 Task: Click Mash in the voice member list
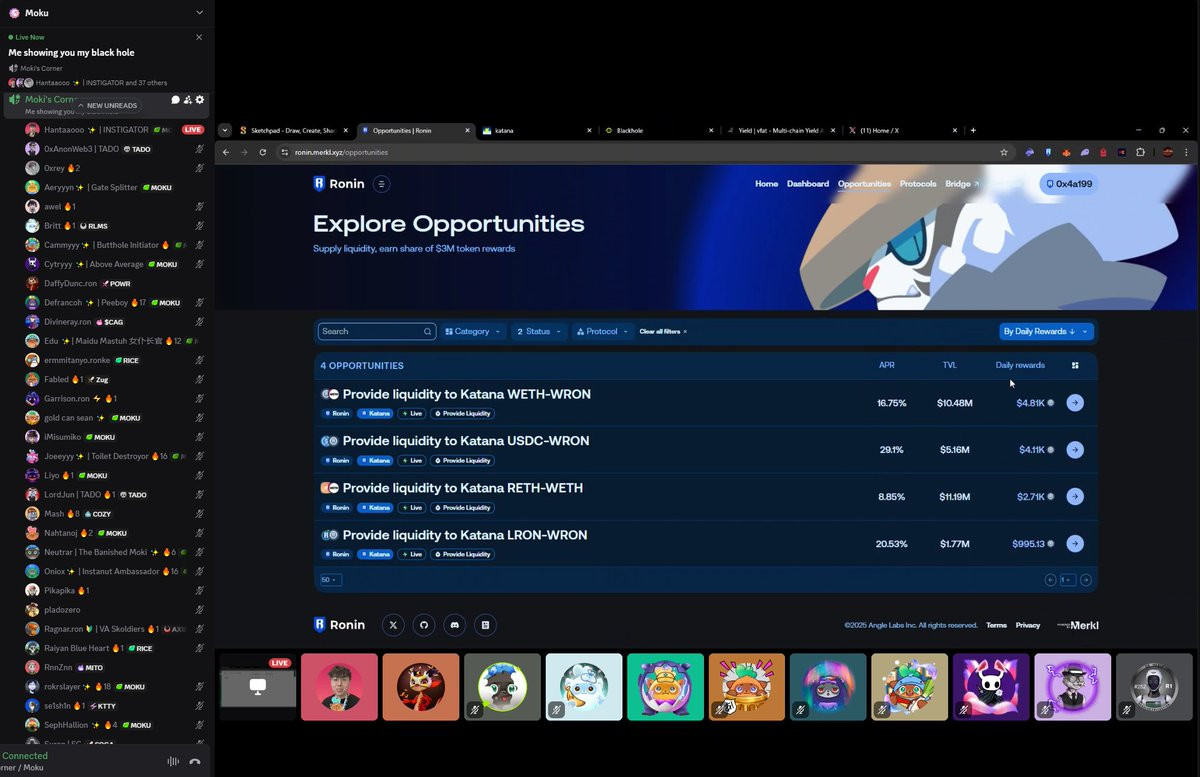(114, 514)
